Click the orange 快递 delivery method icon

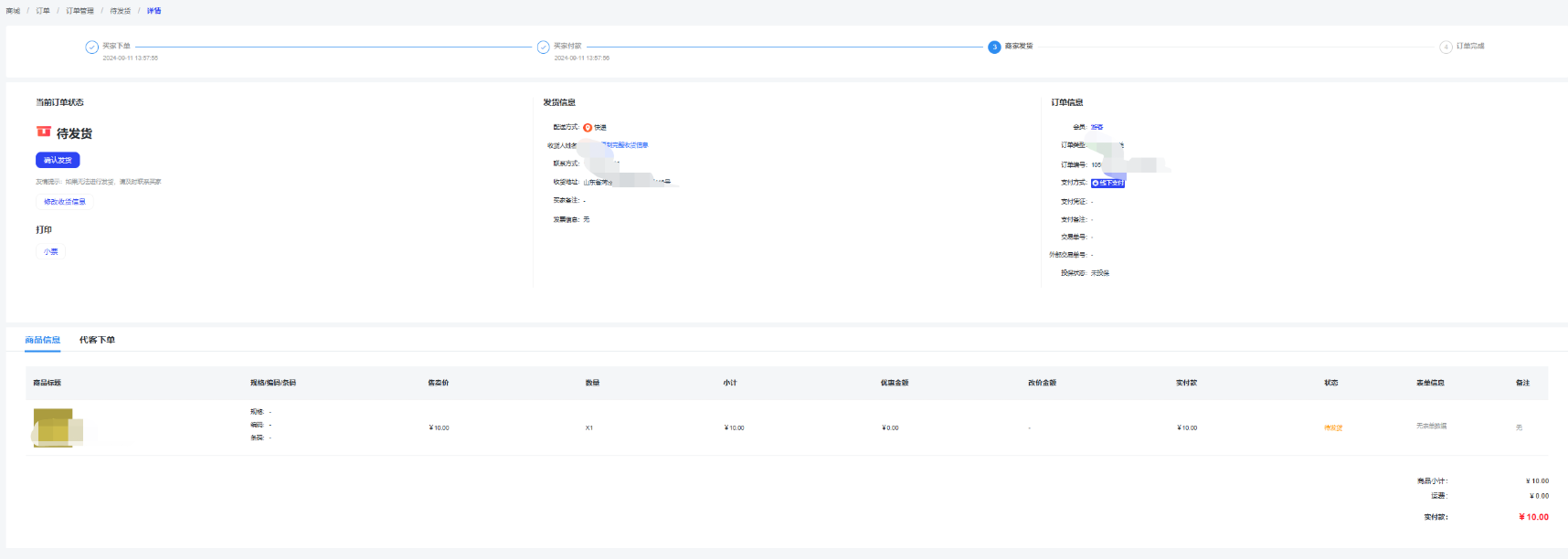[588, 128]
